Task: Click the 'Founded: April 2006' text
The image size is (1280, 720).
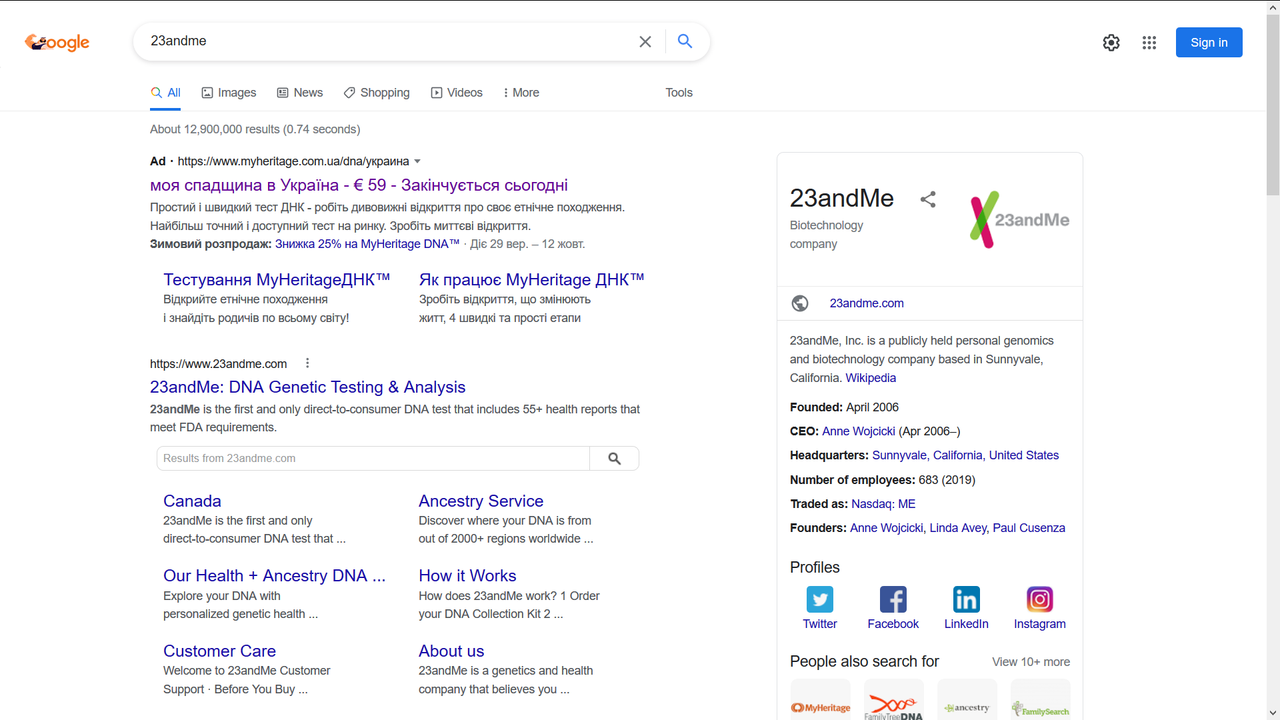Action: (844, 407)
